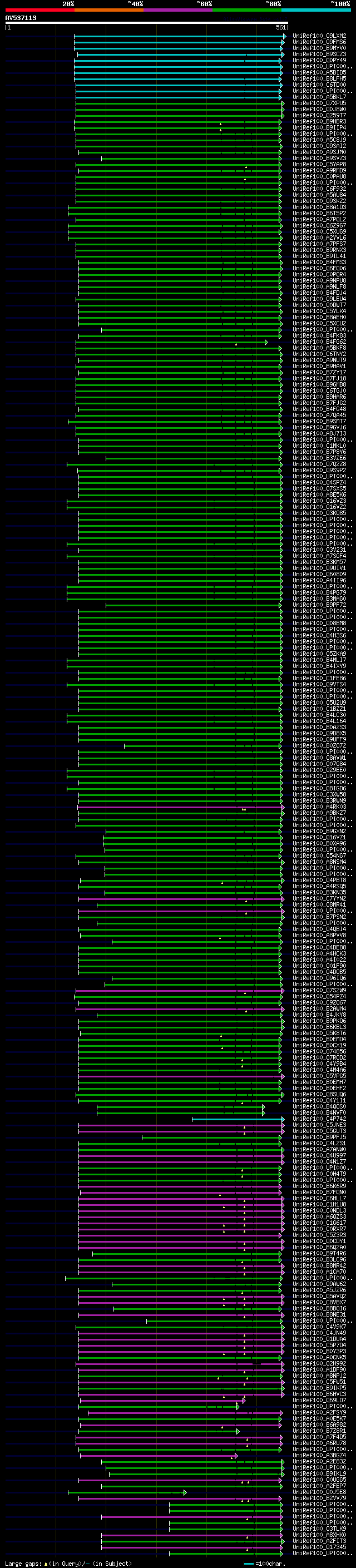
Task: Select the UniRef100_Q54NG7 label
Action: pyautogui.click(x=319, y=856)
